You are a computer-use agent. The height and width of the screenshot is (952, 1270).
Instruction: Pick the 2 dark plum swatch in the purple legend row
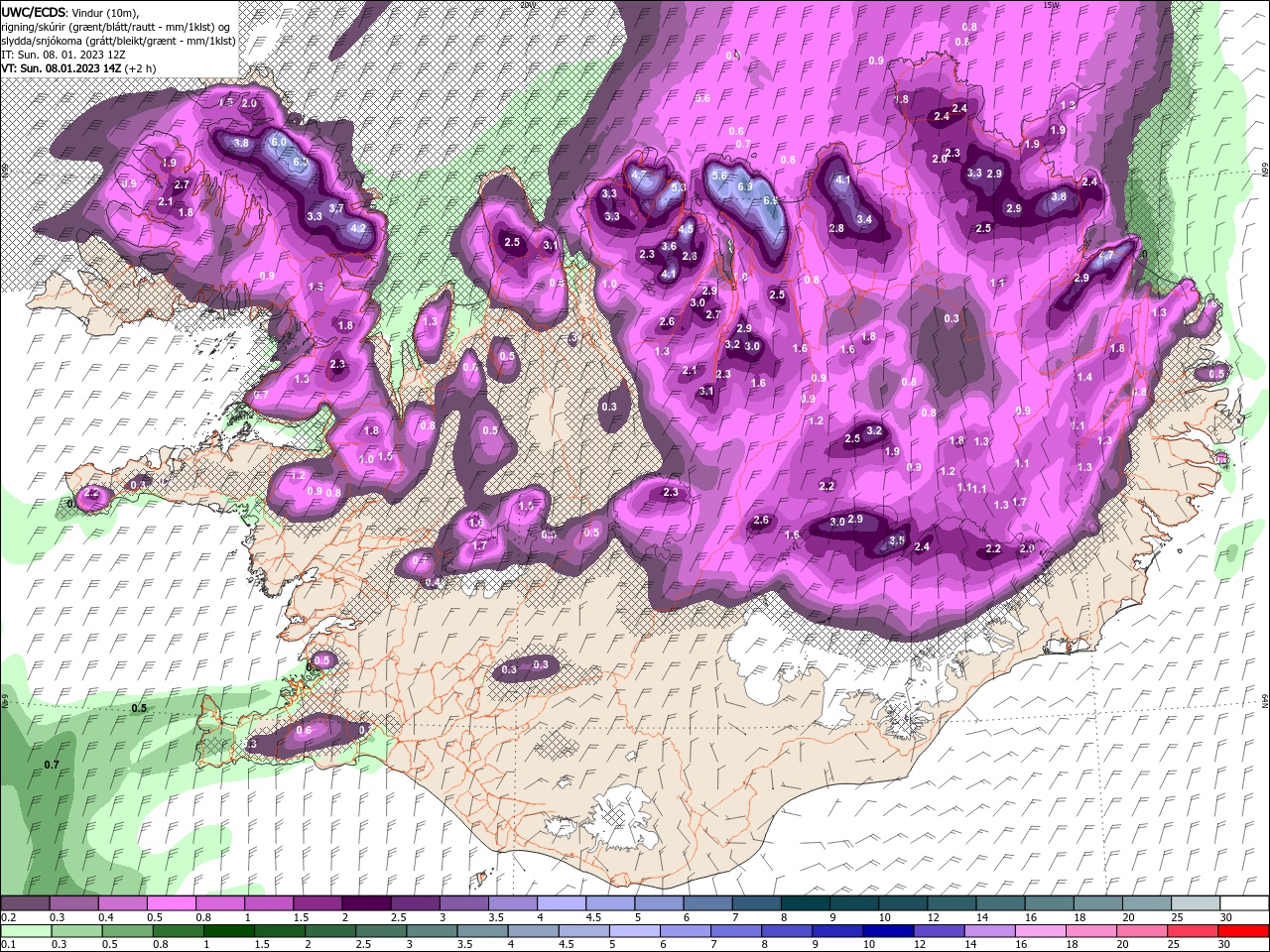[366, 903]
